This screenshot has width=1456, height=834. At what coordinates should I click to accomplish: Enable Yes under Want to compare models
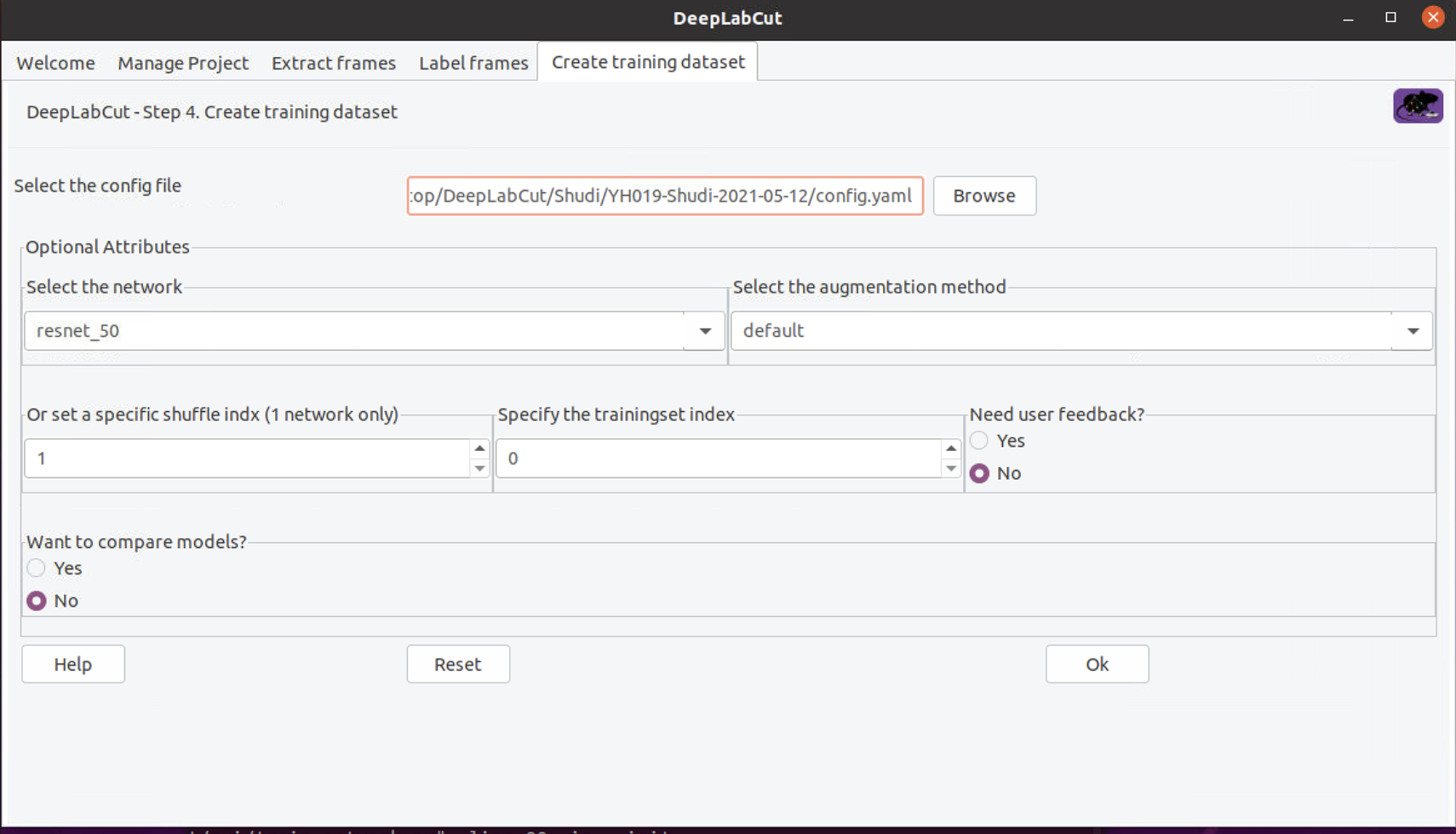click(36, 568)
